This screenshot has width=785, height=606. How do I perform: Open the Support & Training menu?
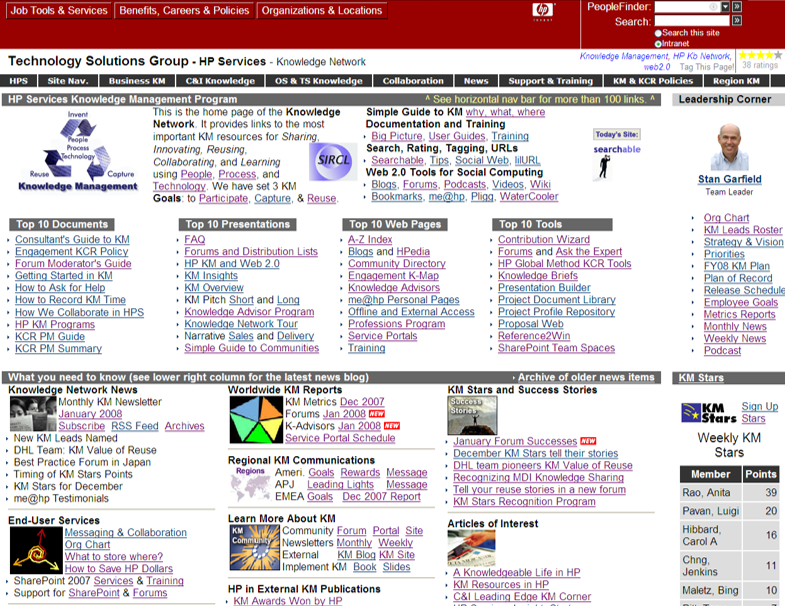[x=550, y=81]
